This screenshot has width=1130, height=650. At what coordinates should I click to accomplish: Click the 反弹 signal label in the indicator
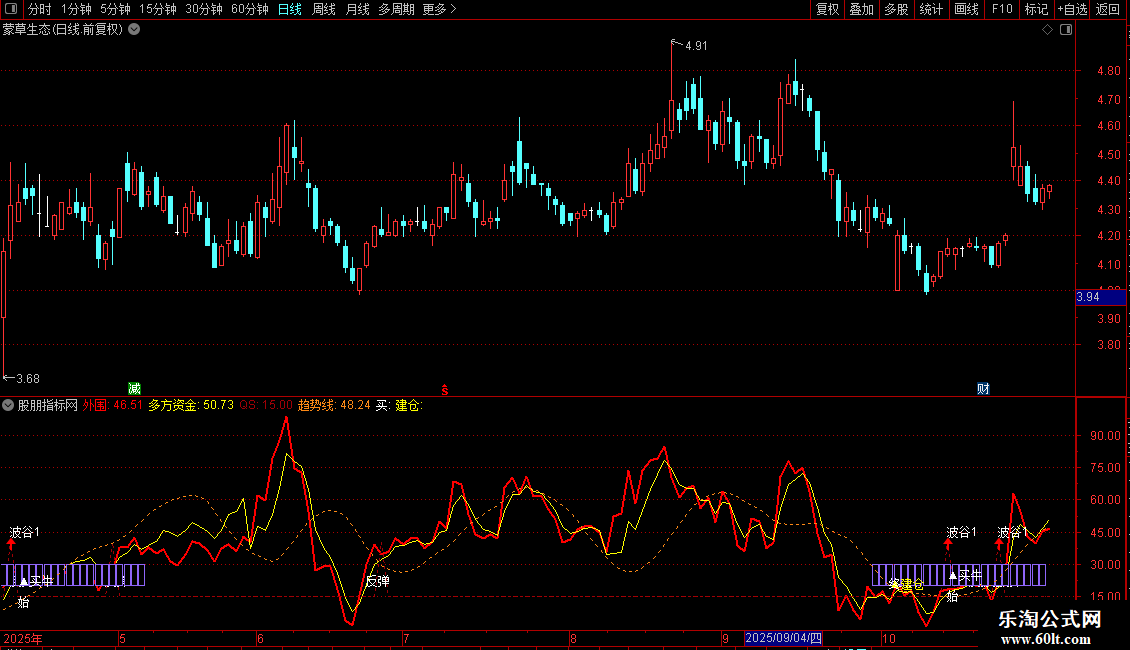pos(378,582)
